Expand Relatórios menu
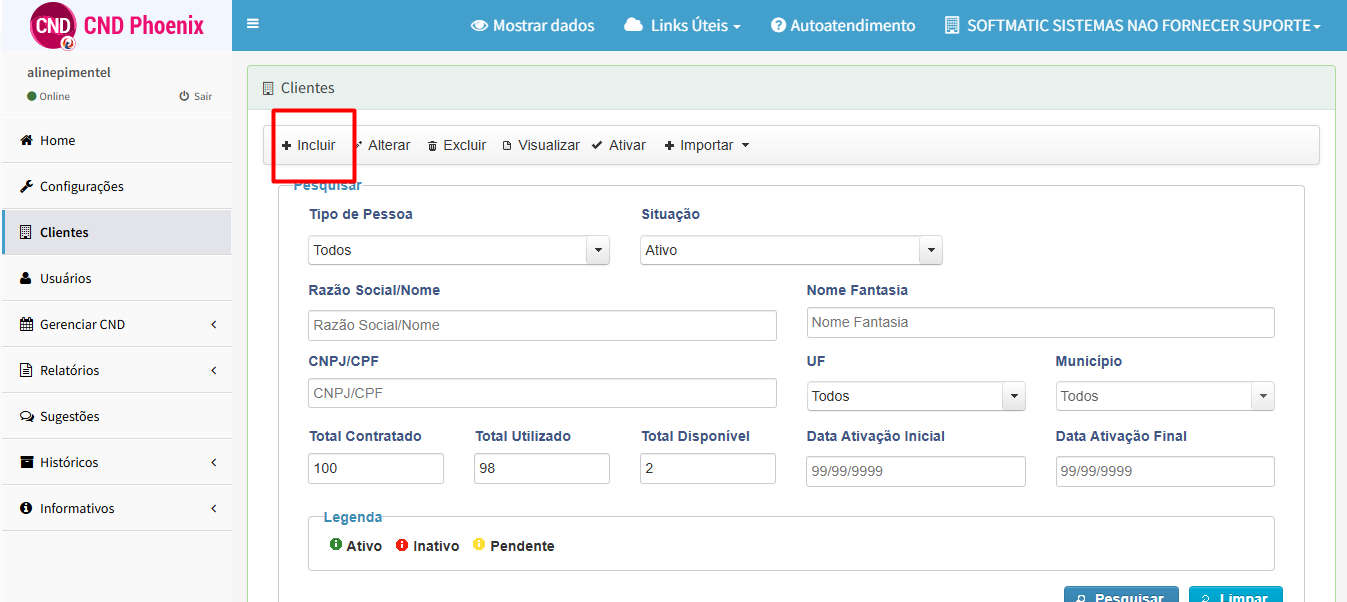The image size is (1347, 602). tap(116, 370)
